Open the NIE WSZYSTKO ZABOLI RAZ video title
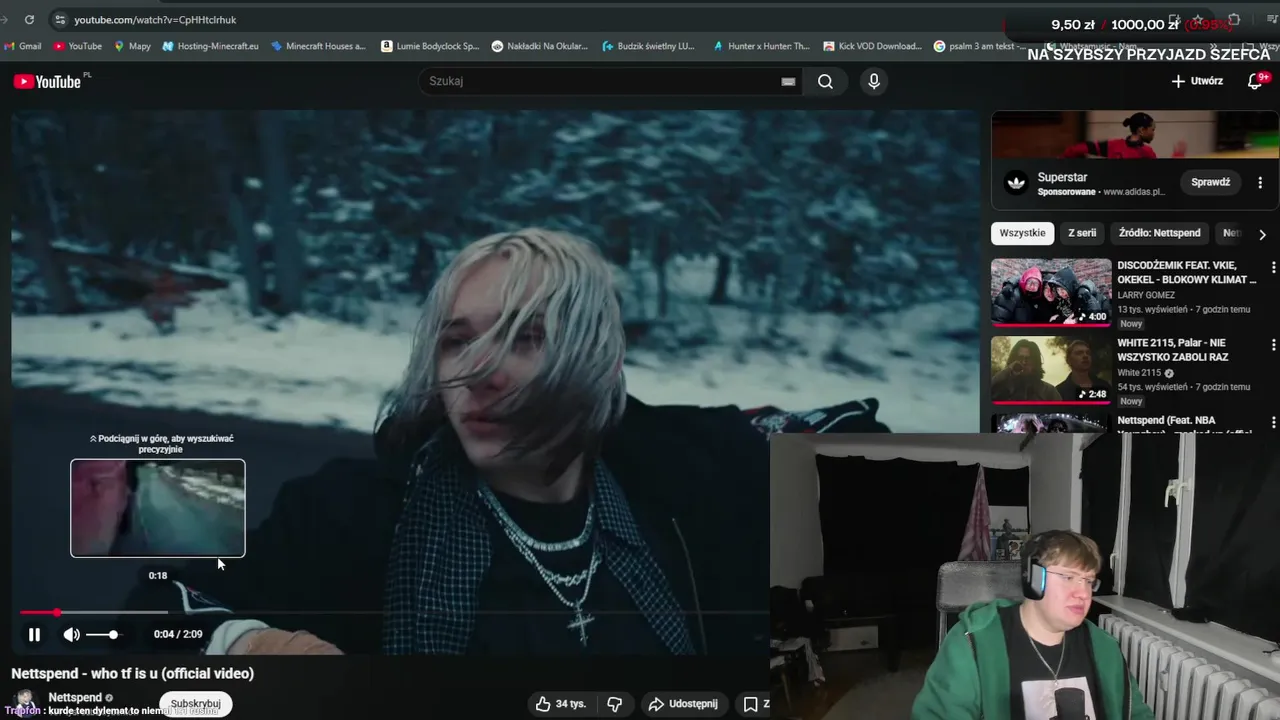Screen dimensions: 1280x720 pyautogui.click(x=1173, y=349)
